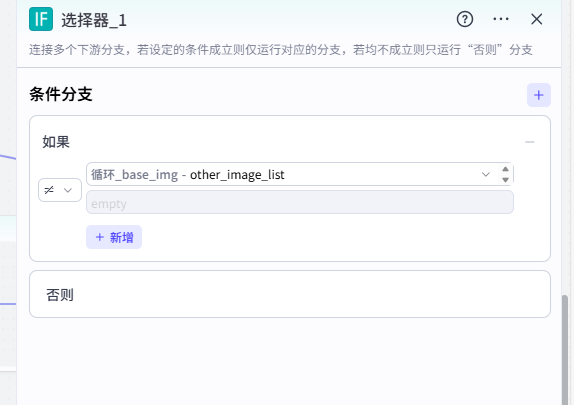Image resolution: width=574 pixels, height=405 pixels.
Task: Select the 否则 else branch card
Action: (290, 294)
